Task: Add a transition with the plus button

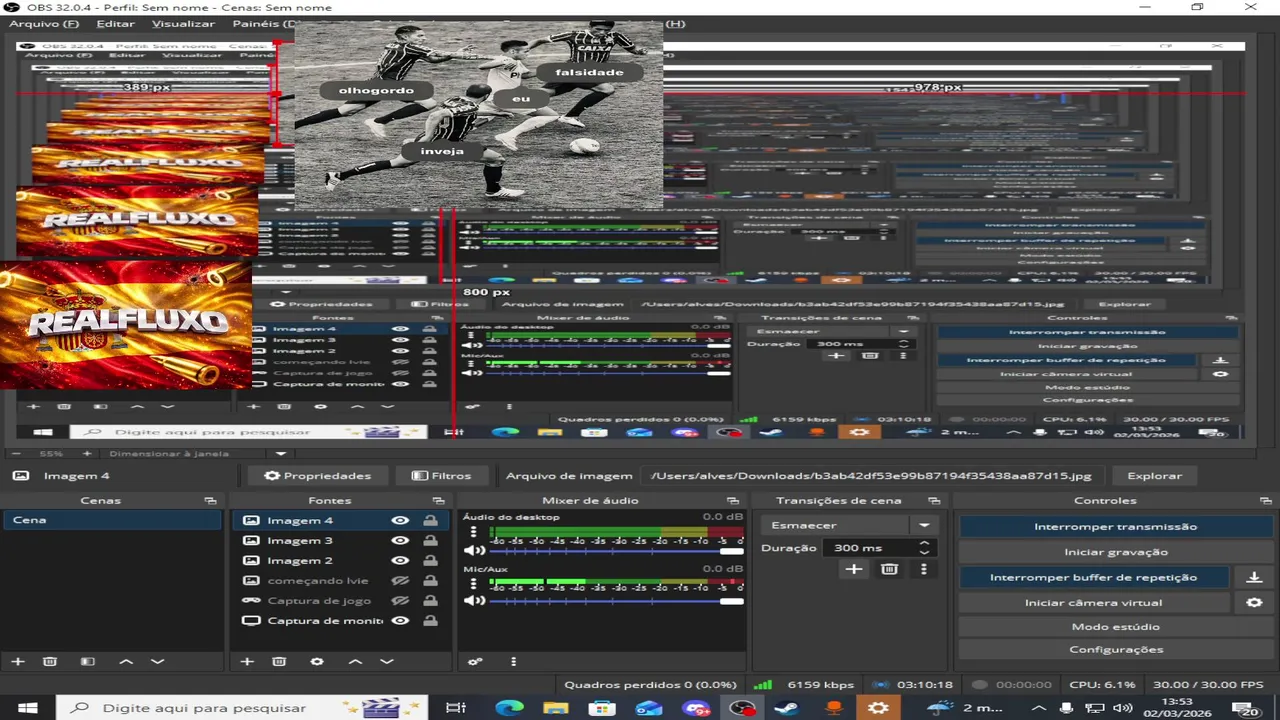Action: 853,569
